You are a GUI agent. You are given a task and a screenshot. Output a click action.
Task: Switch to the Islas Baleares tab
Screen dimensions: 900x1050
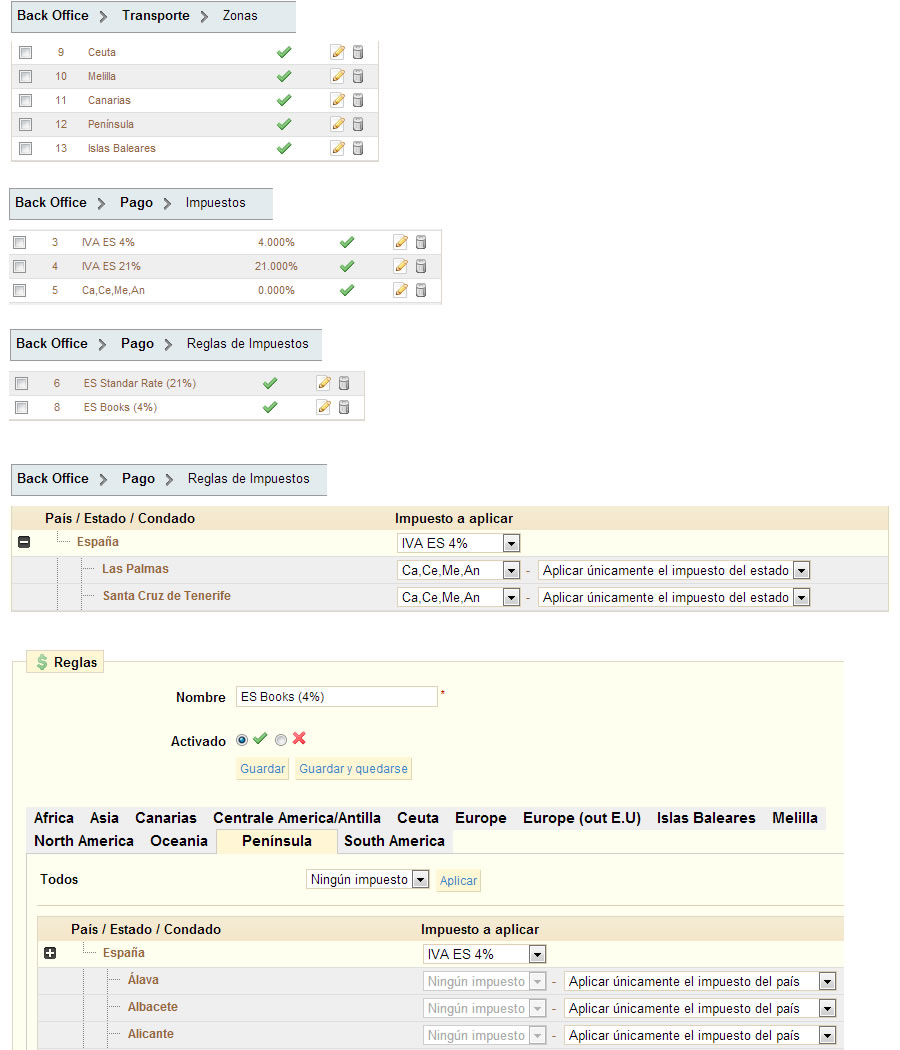click(706, 818)
